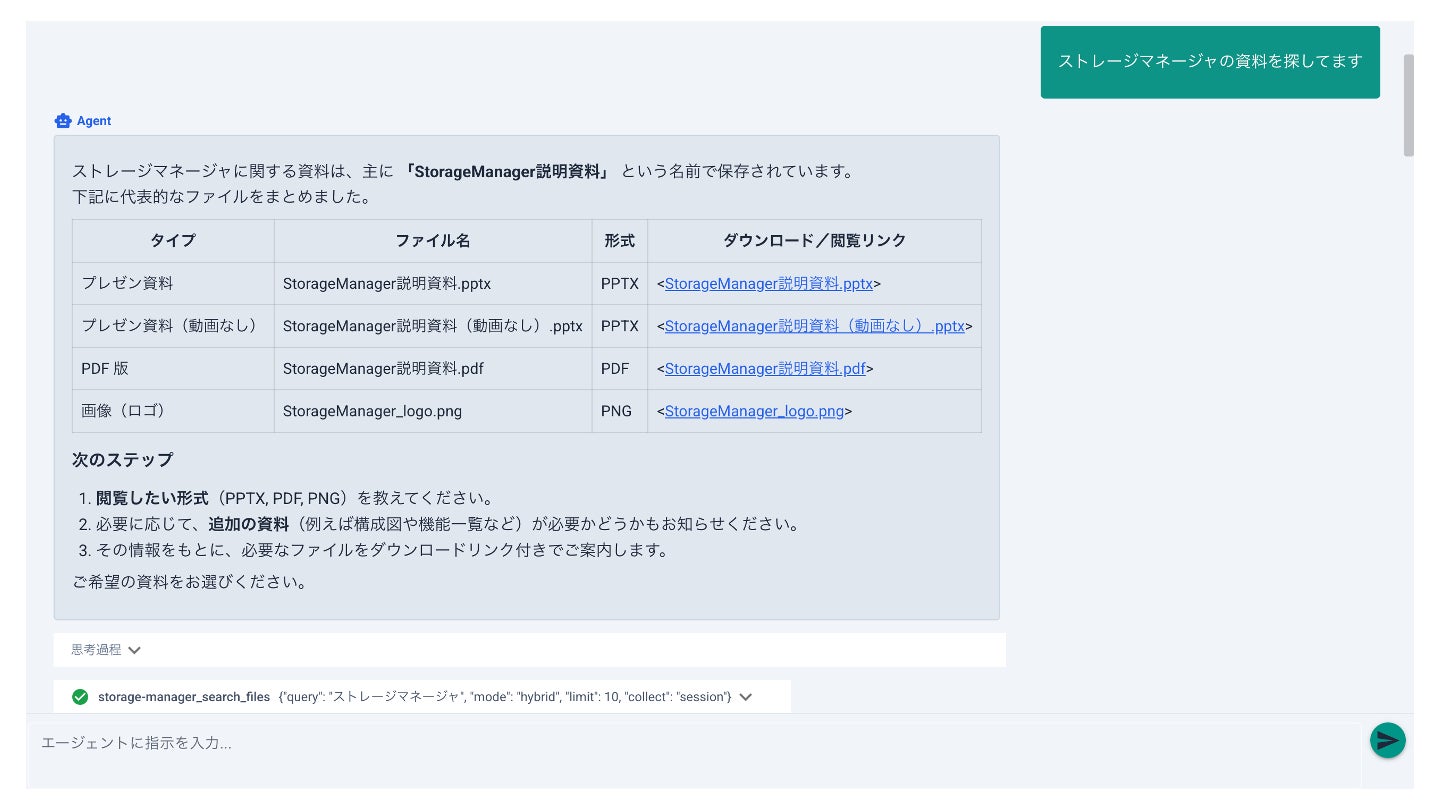Image resolution: width=1440 pixels, height=810 pixels.
Task: Click the blue Agent name label
Action: [x=94, y=121]
